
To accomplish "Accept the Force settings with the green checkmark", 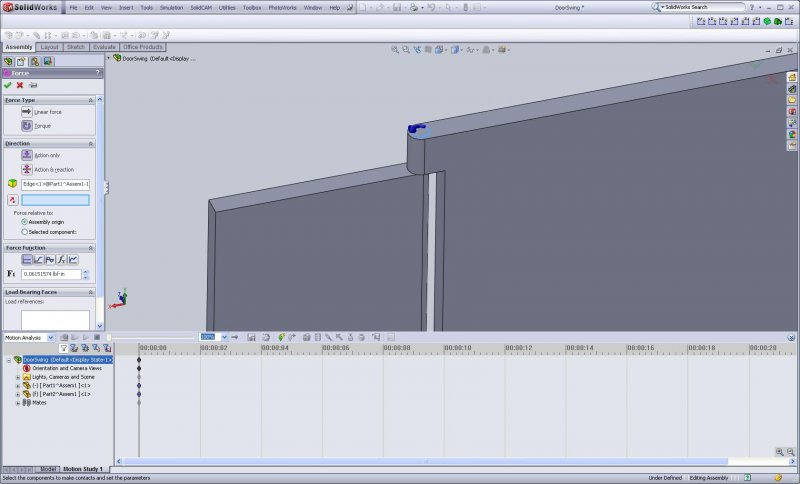I will pos(8,85).
